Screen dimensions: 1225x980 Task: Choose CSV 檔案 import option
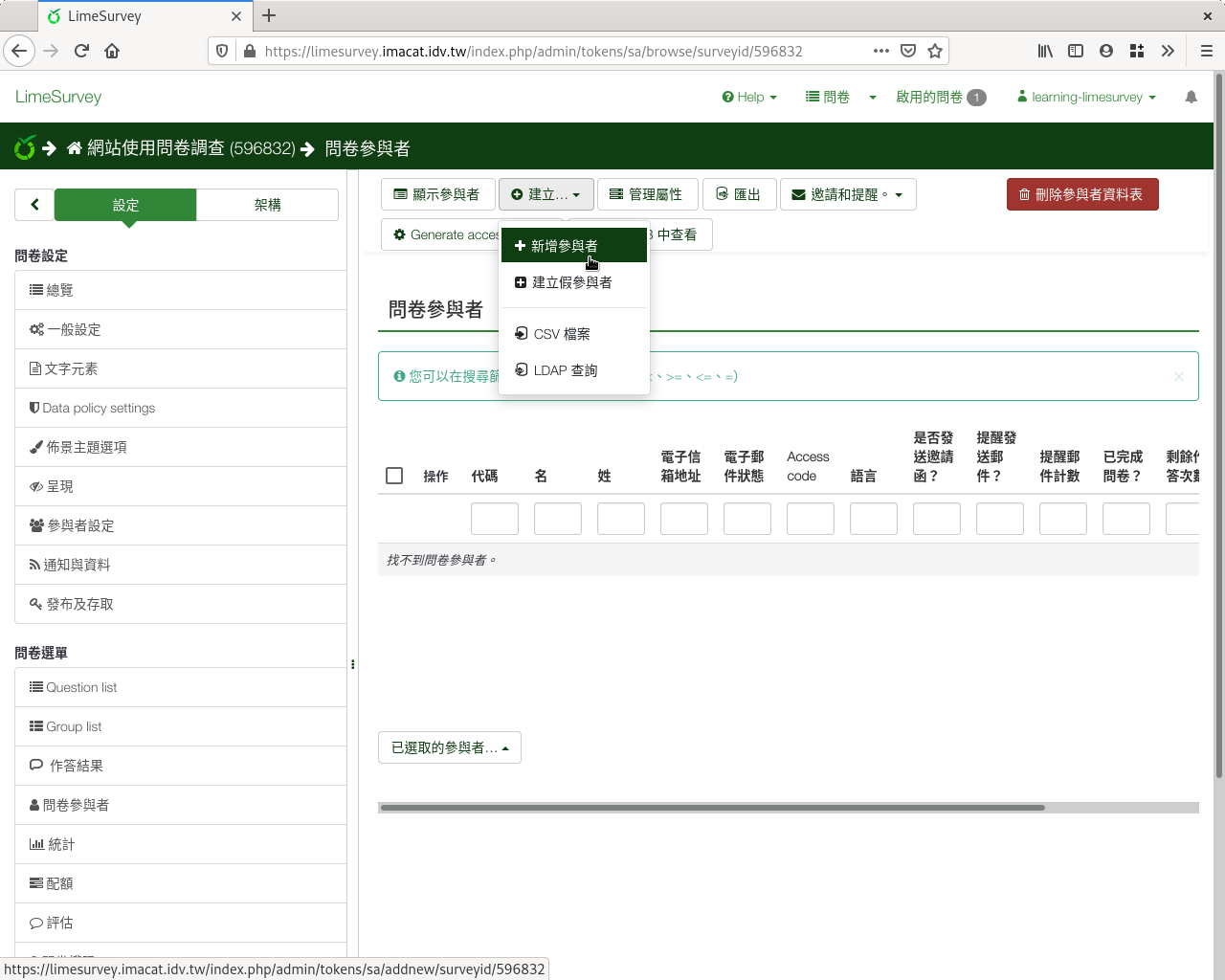coord(574,334)
